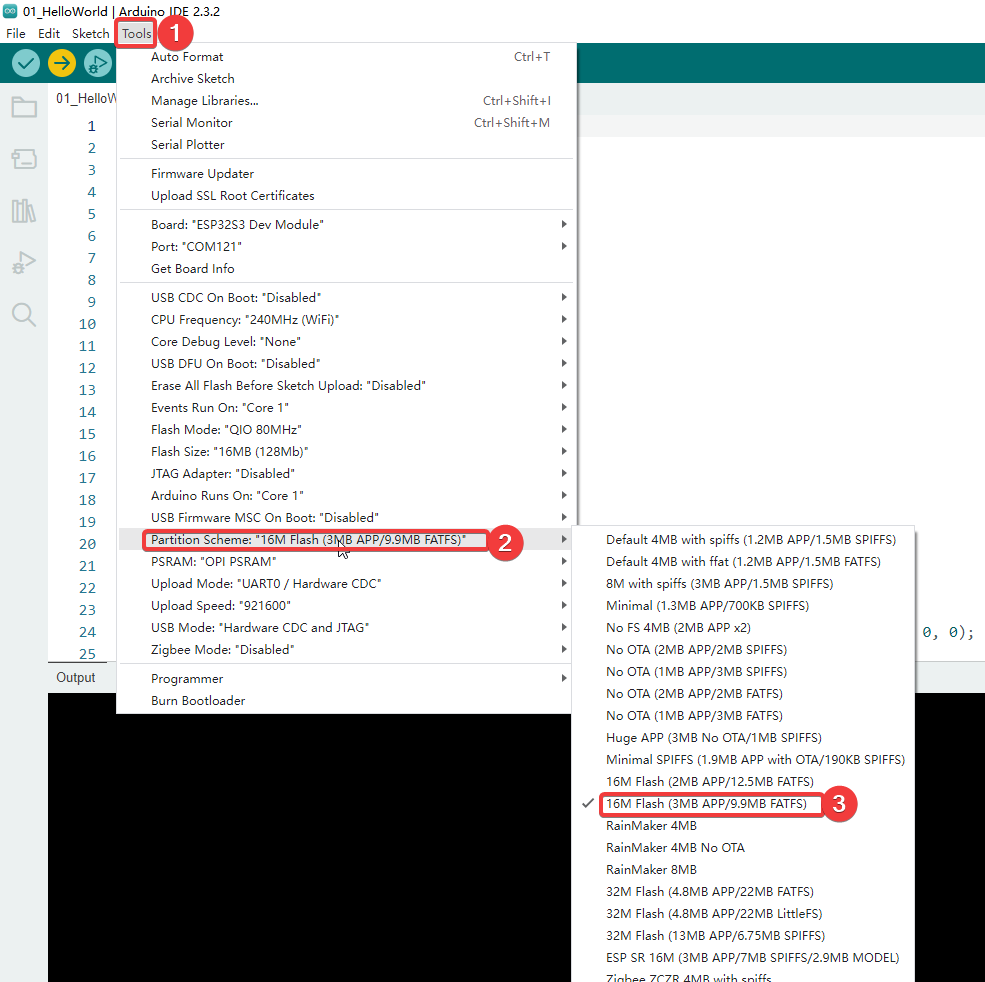985x982 pixels.
Task: Expand PSRAM: OPI PSRAM submenu
Action: (x=346, y=561)
